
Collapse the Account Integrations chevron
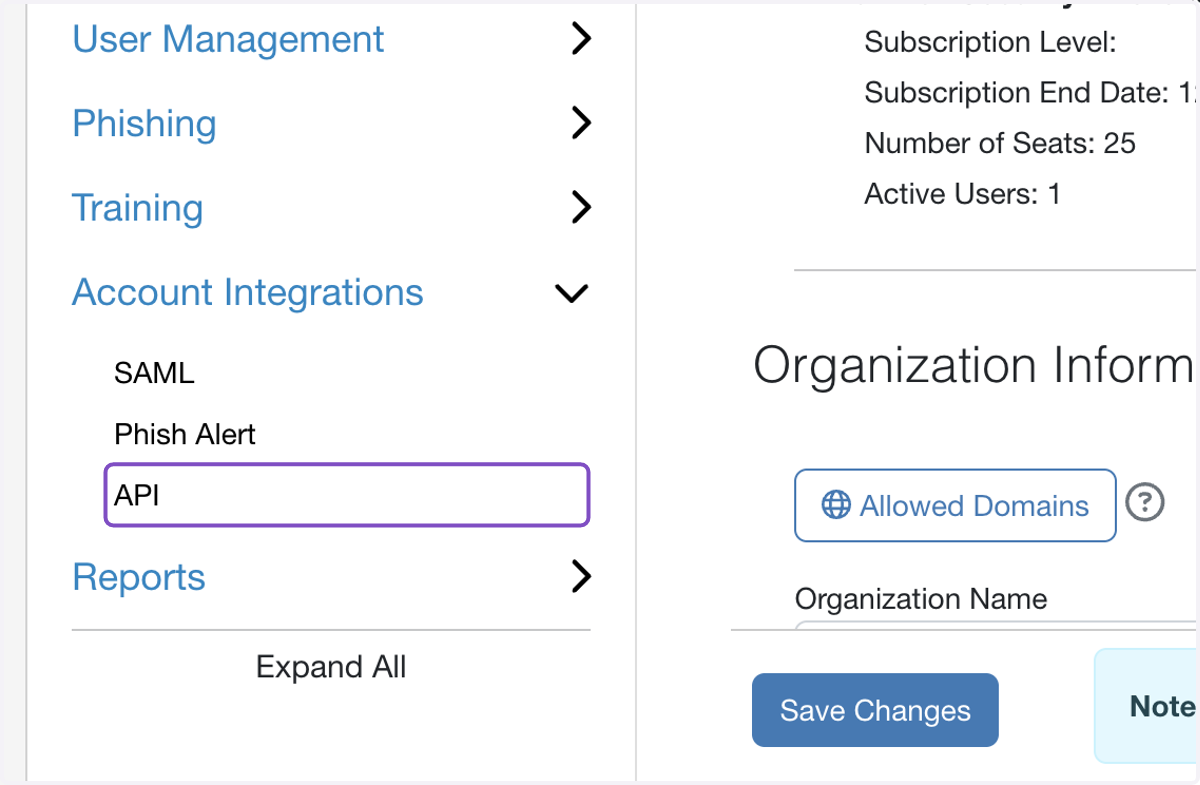point(572,293)
